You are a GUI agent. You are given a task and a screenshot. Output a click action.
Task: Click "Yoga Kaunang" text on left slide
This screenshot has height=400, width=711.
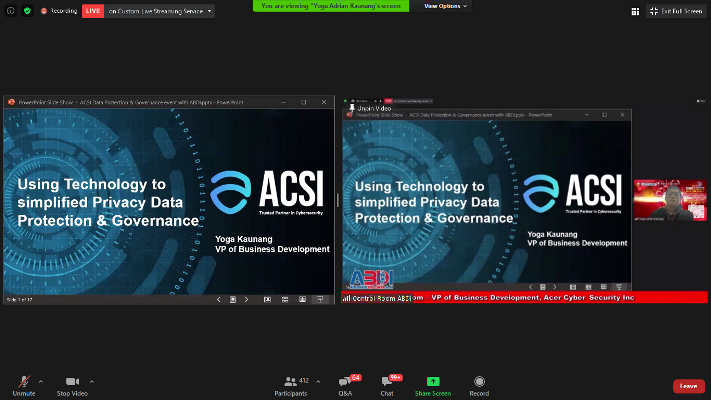[244, 239]
